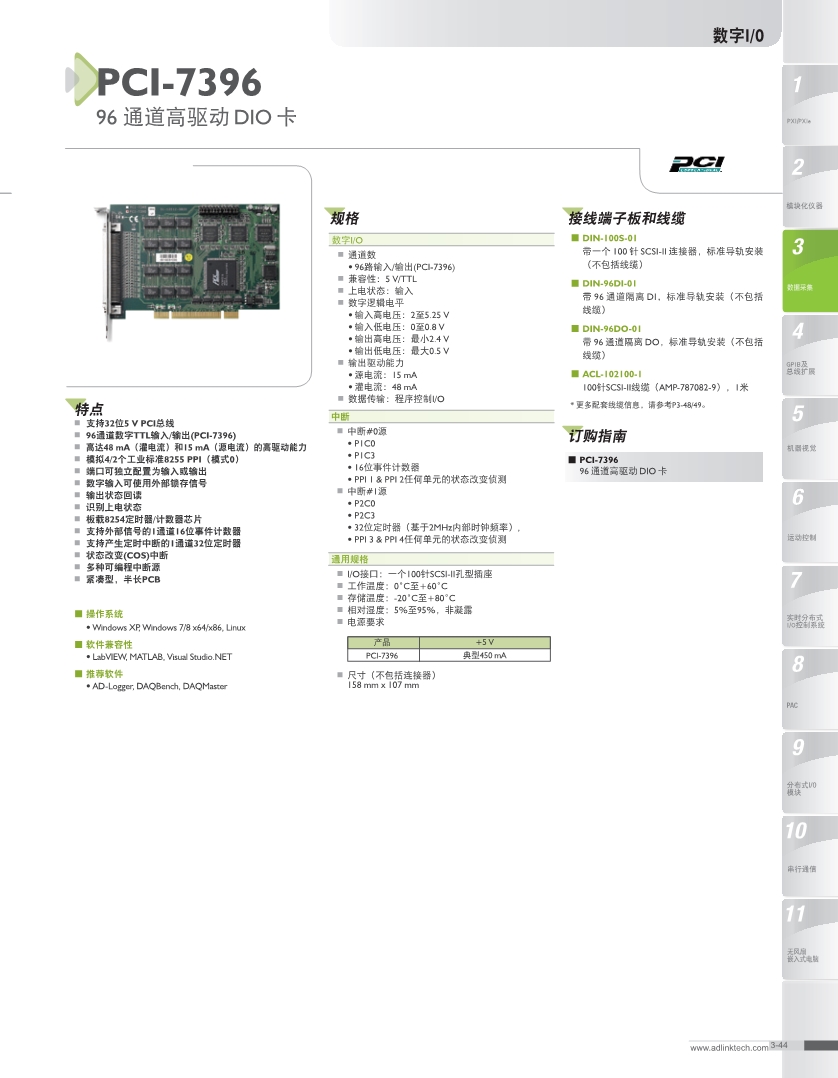This screenshot has height=1078, width=838.
Task: Click PCI-7396 in the 订购指南 box
Action: [598, 460]
